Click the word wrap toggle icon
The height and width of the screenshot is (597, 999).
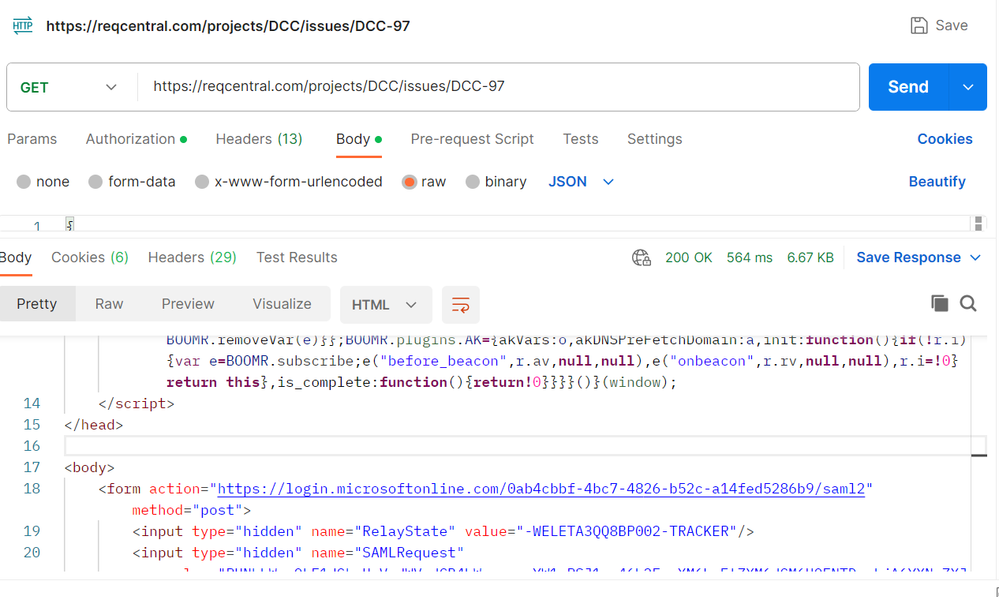tap(460, 305)
